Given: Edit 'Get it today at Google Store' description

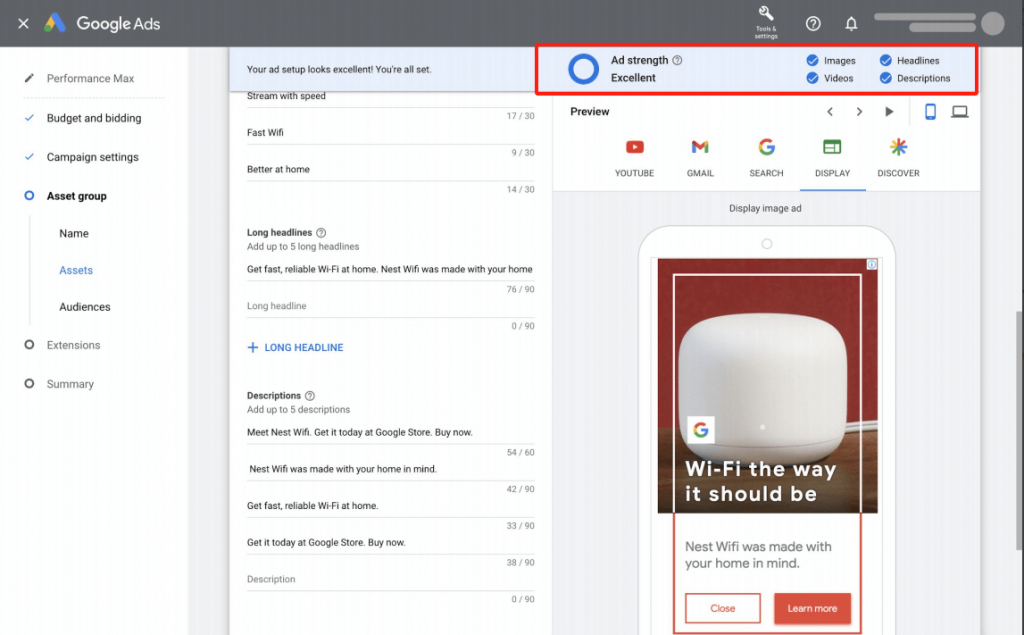Looking at the screenshot, I should pyautogui.click(x=391, y=543).
